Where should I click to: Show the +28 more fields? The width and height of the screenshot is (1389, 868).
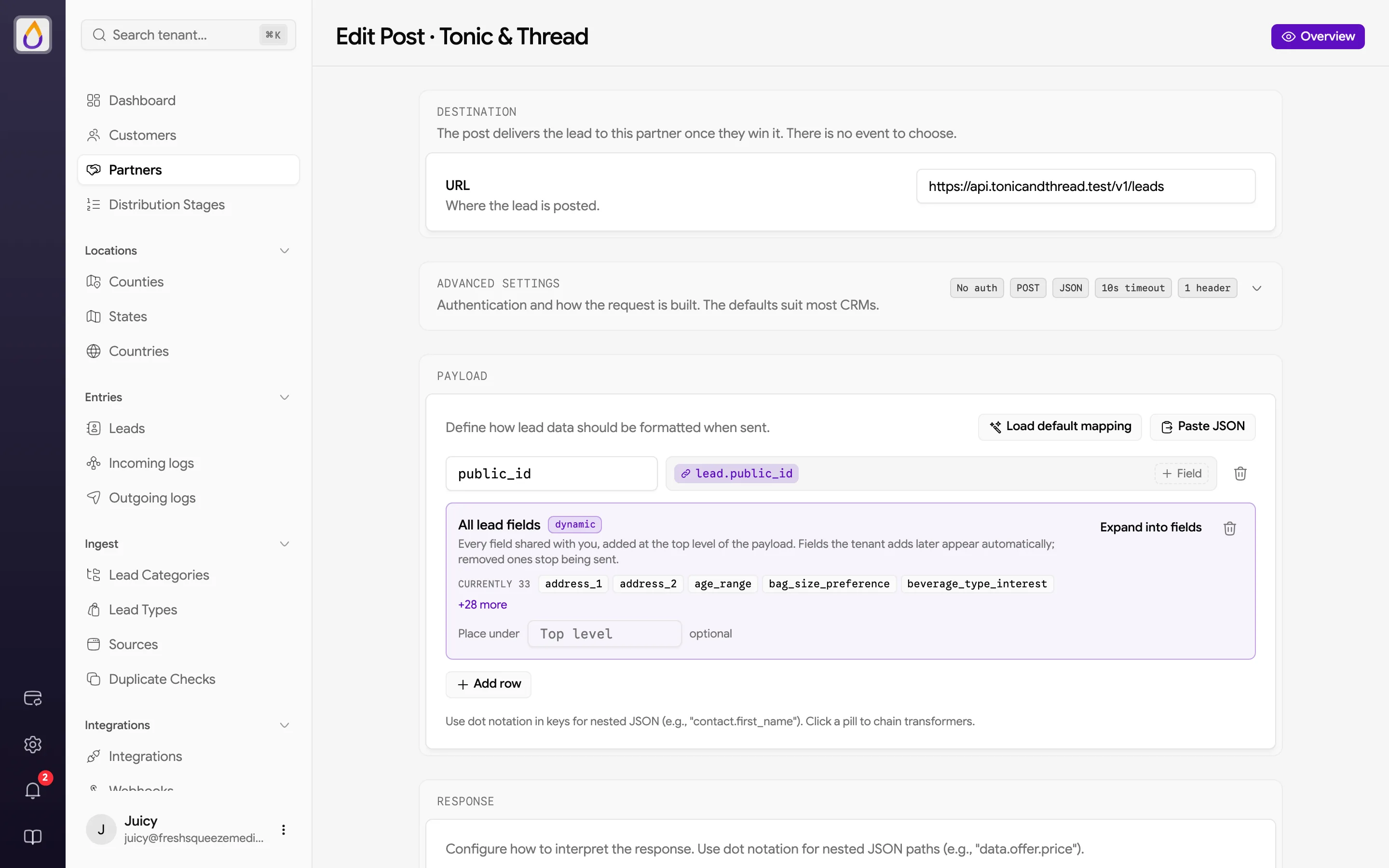pos(482,605)
